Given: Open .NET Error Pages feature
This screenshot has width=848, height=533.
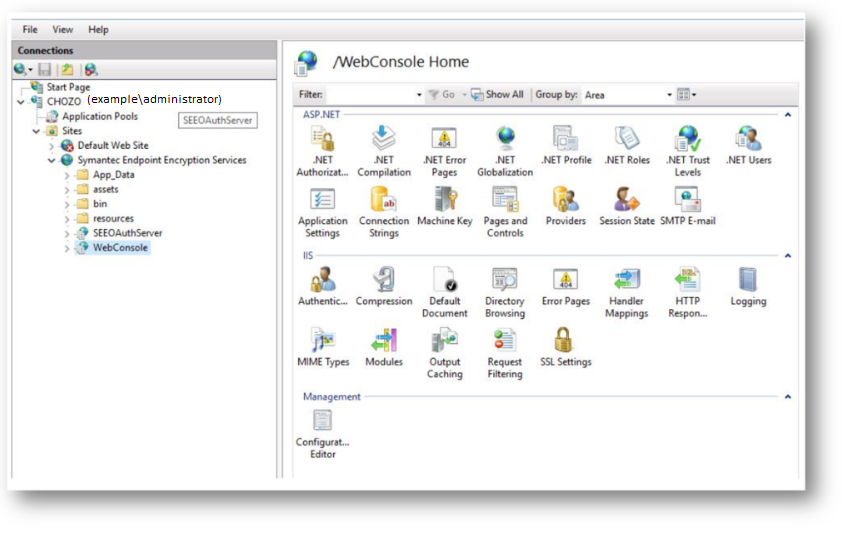Looking at the screenshot, I should pos(444,151).
